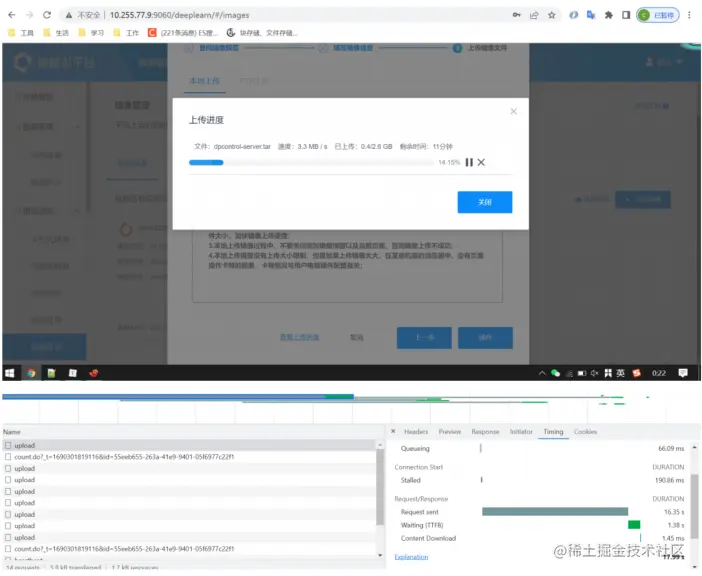Open the 查看上传进度 link
This screenshot has height=576, width=702.
pyautogui.click(x=300, y=337)
